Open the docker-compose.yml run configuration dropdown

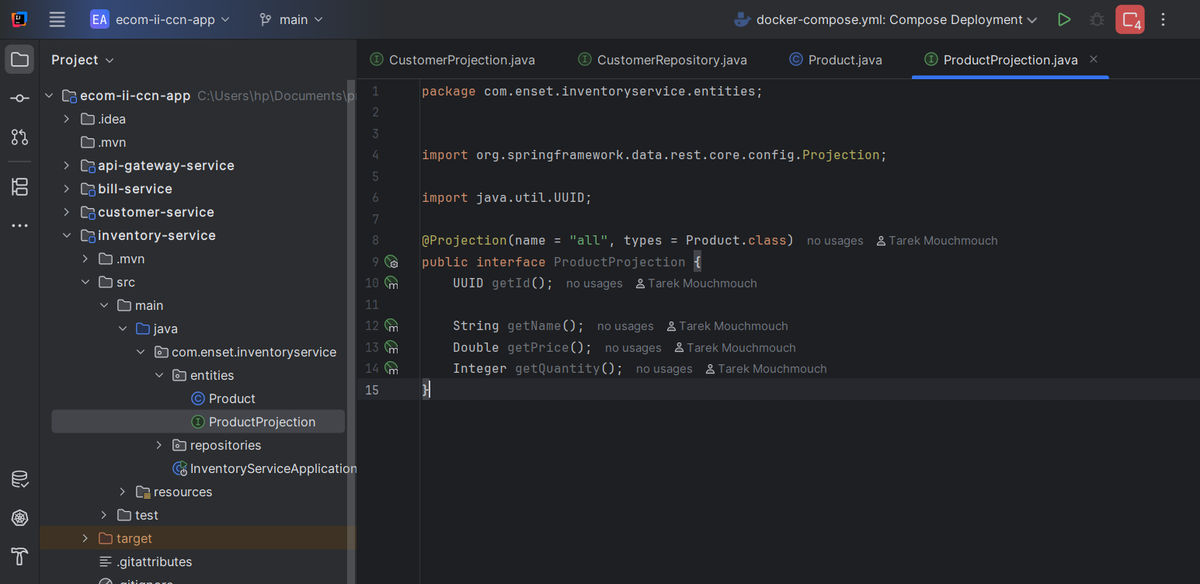(x=886, y=19)
